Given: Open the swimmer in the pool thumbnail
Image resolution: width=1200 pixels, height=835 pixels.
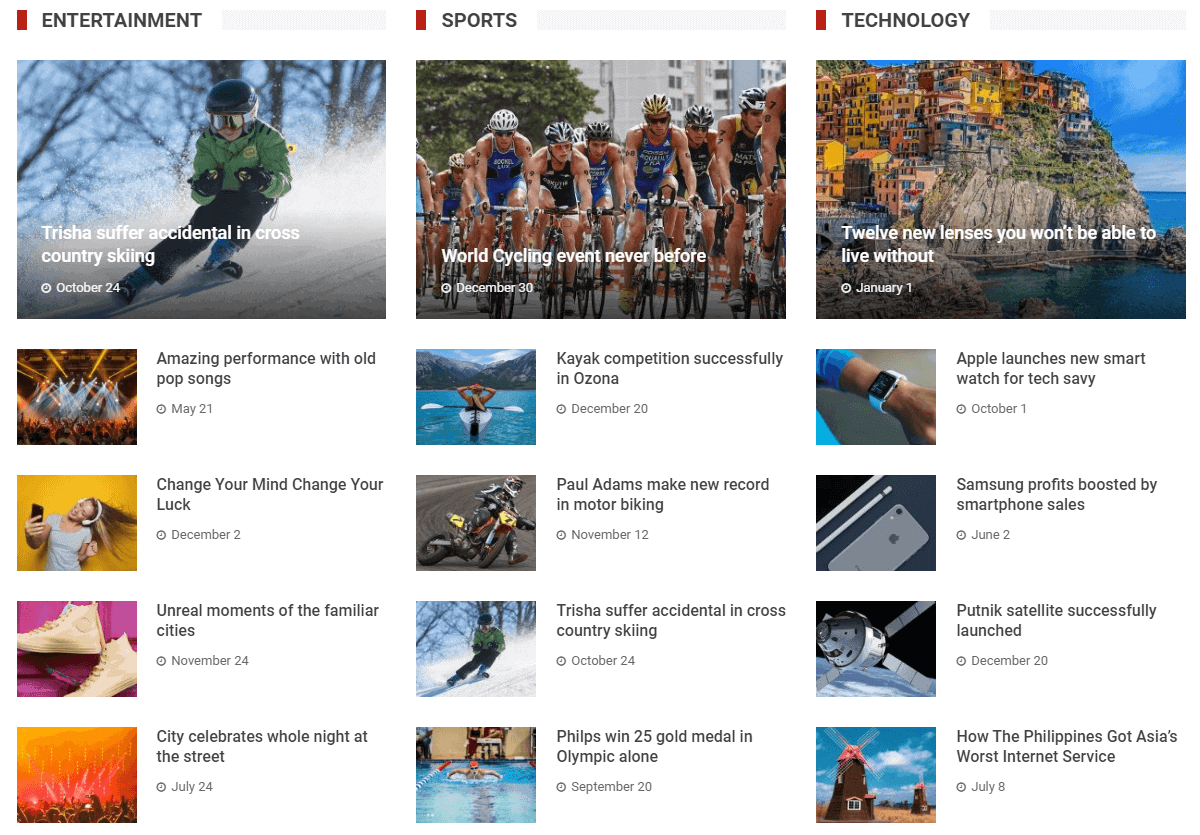Looking at the screenshot, I should pos(476,775).
